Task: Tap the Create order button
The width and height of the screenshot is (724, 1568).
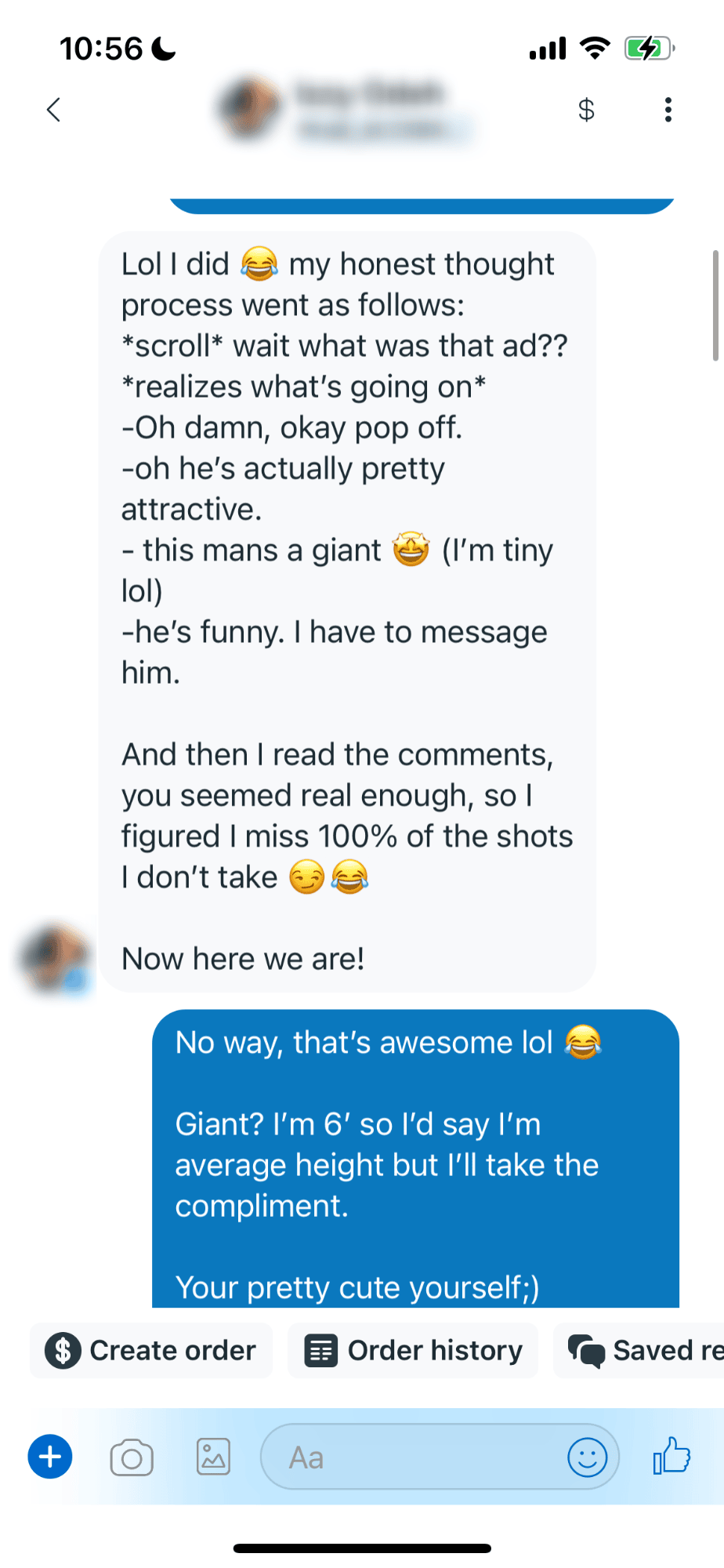Action: [x=151, y=1351]
